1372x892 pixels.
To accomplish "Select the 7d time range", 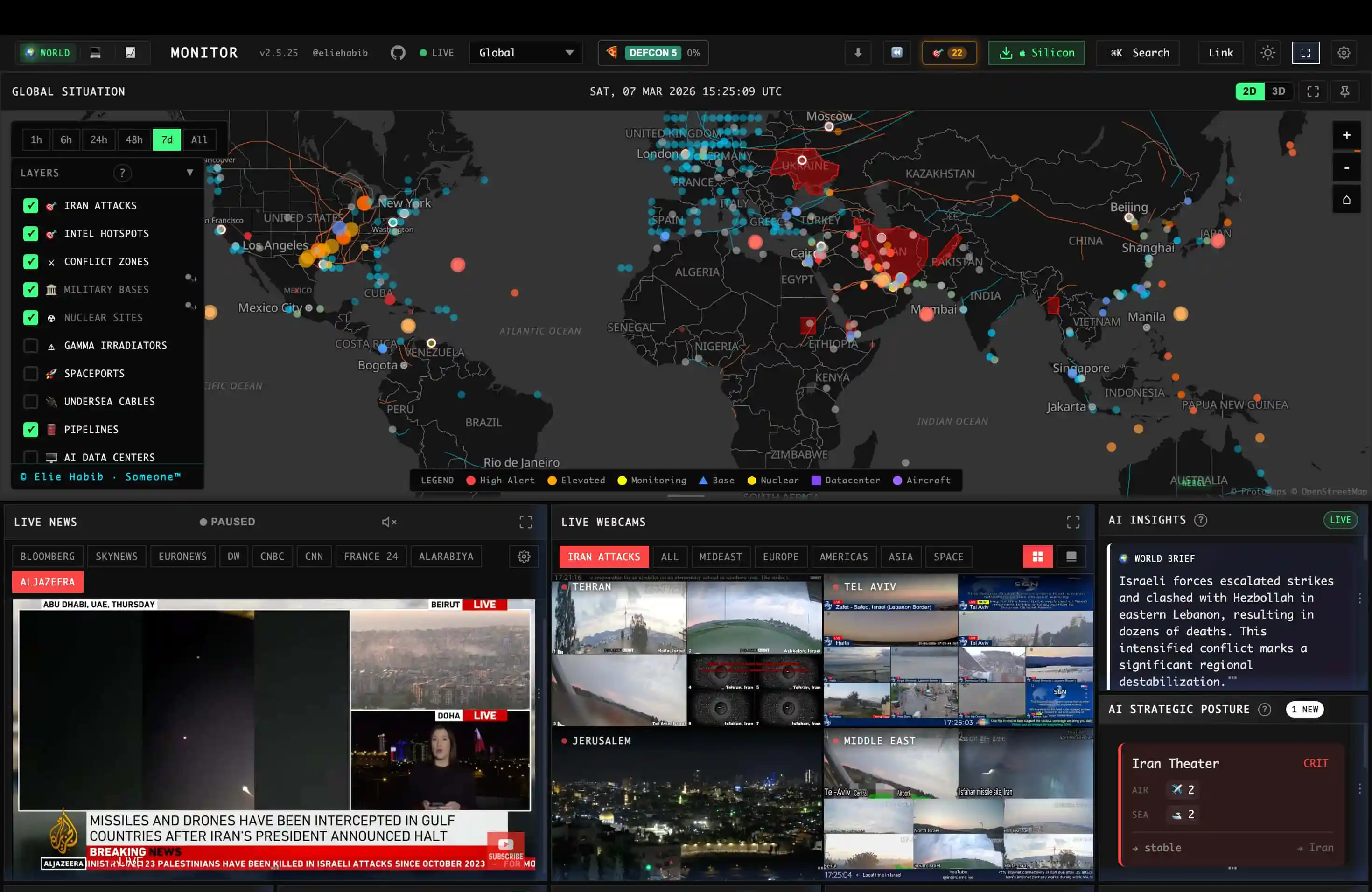I will (x=167, y=139).
